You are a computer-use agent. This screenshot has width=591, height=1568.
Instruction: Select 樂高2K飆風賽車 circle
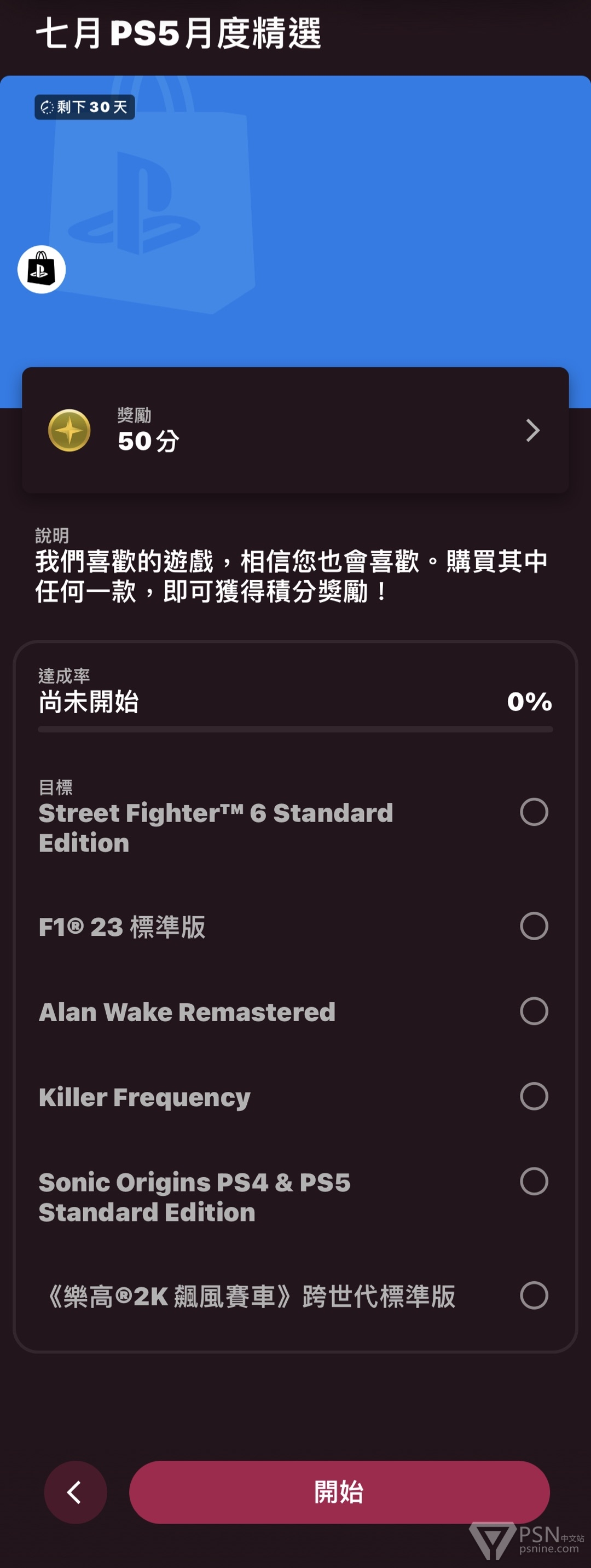click(x=534, y=1295)
